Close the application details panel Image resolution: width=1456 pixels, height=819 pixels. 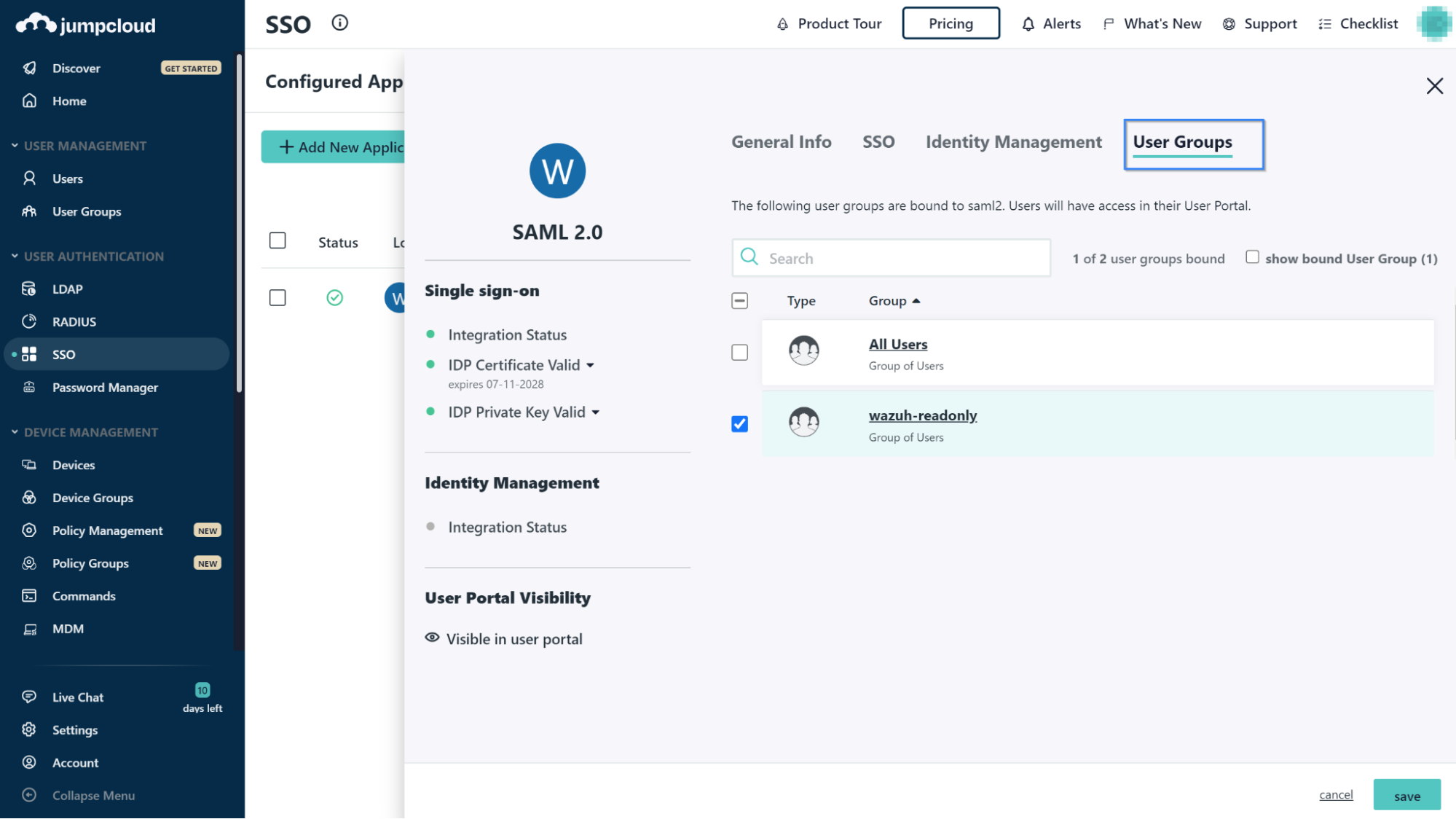1434,86
